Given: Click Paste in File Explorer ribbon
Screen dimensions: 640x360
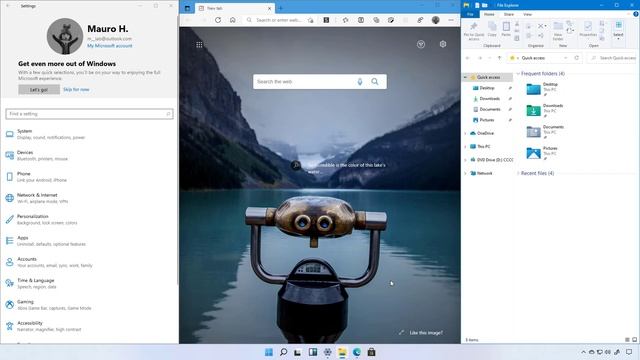Looking at the screenshot, I should coord(506,29).
